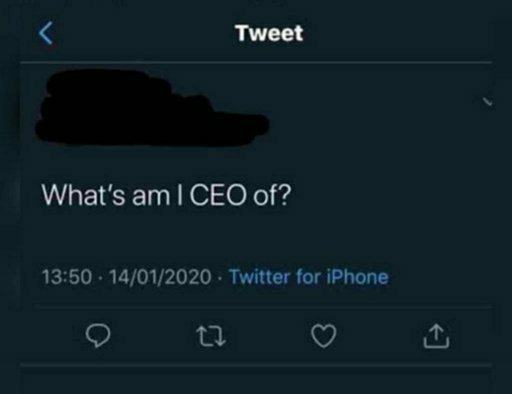Retweet using the arrows icon
Image resolution: width=512 pixels, height=394 pixels.
tap(211, 336)
